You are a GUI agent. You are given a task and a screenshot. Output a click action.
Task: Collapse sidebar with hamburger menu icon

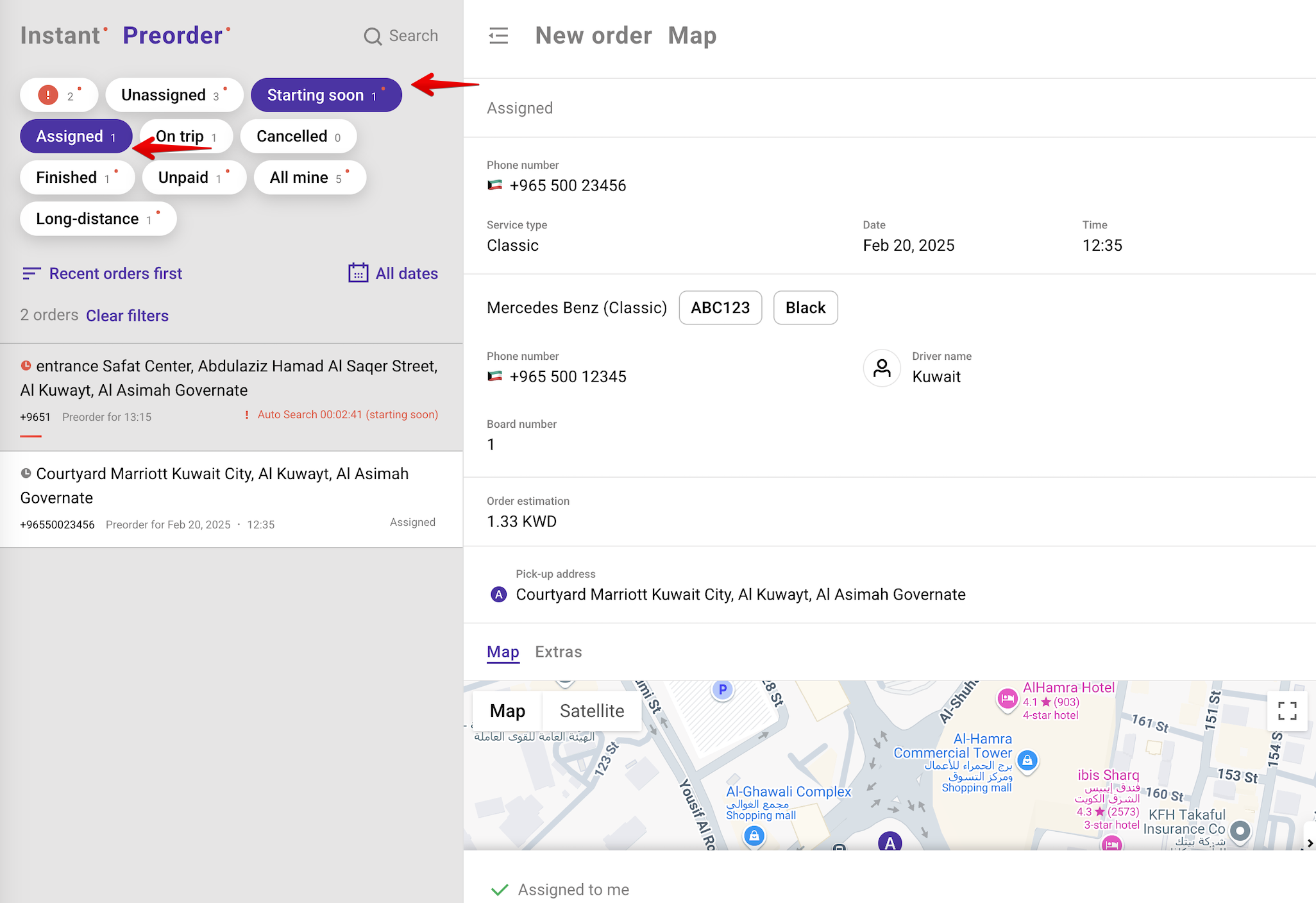[498, 36]
